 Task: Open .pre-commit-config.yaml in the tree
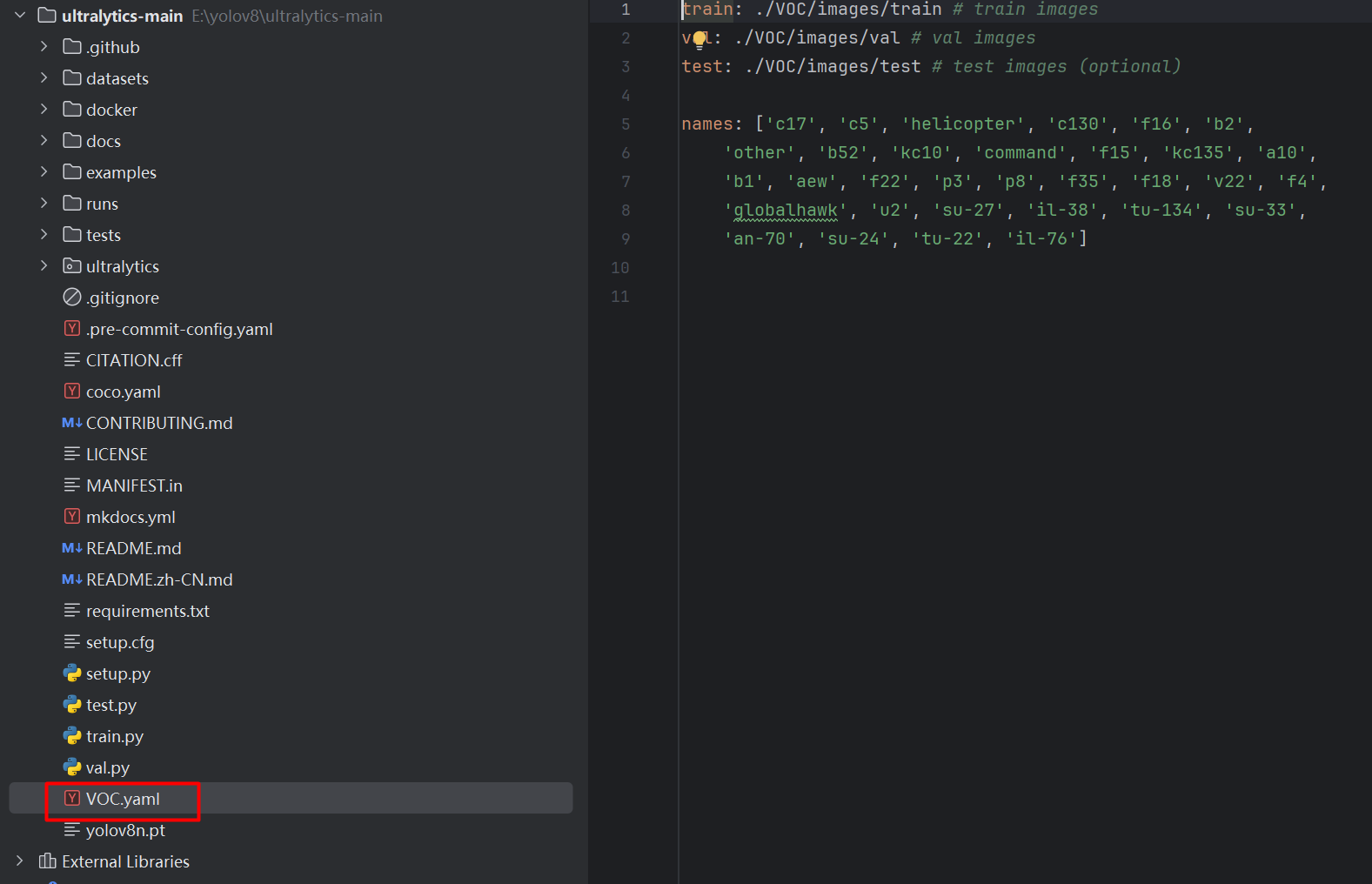[x=179, y=329]
